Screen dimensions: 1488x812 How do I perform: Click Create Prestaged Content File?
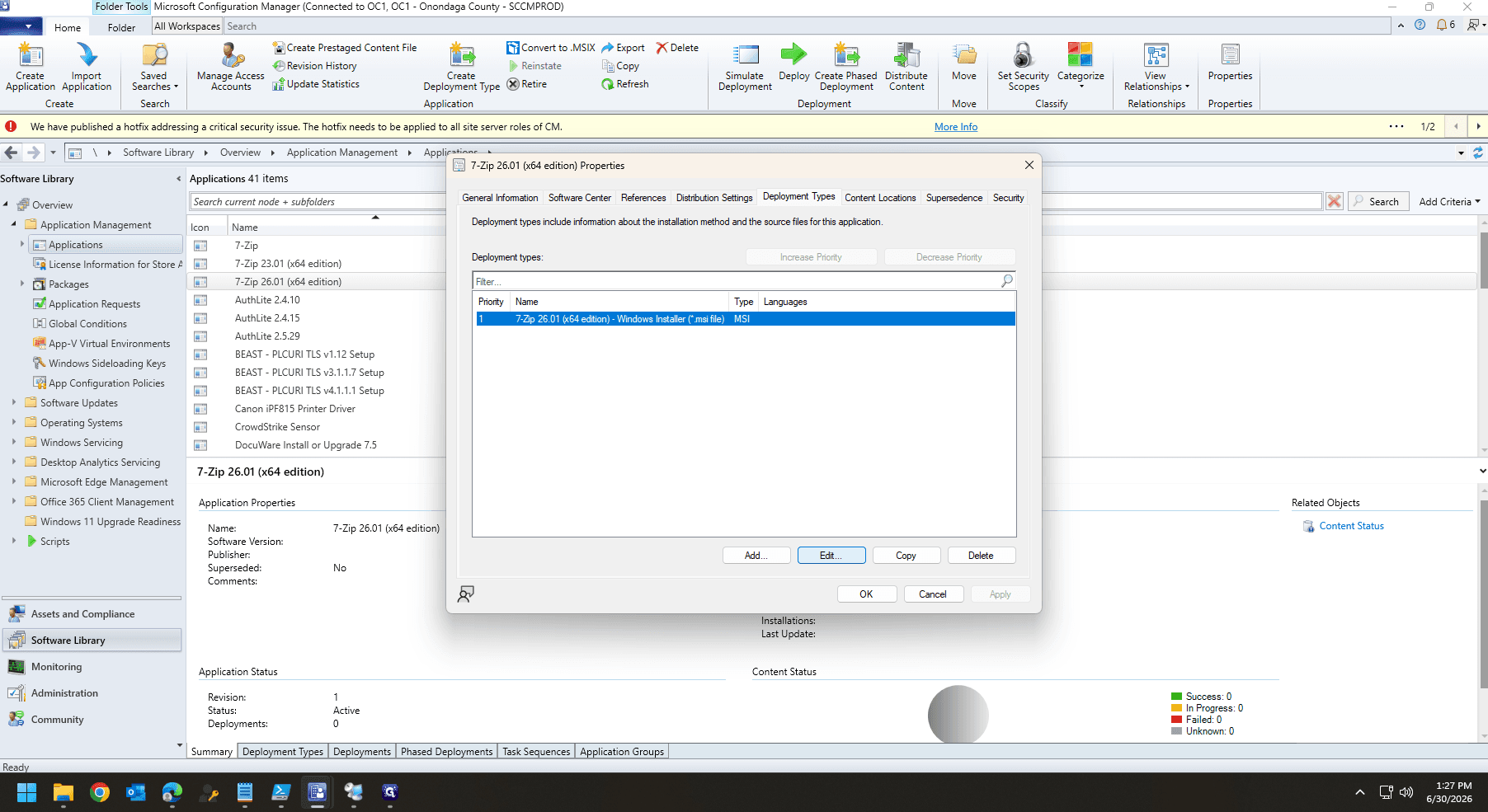(345, 48)
